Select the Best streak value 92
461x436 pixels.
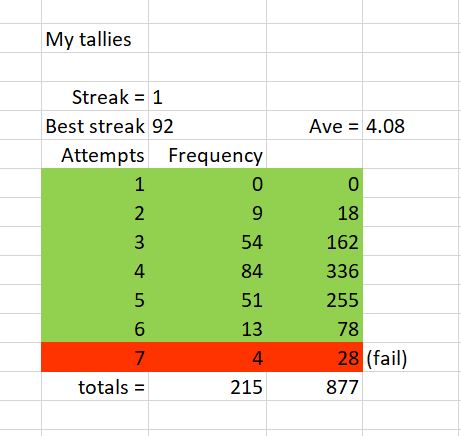coord(207,126)
